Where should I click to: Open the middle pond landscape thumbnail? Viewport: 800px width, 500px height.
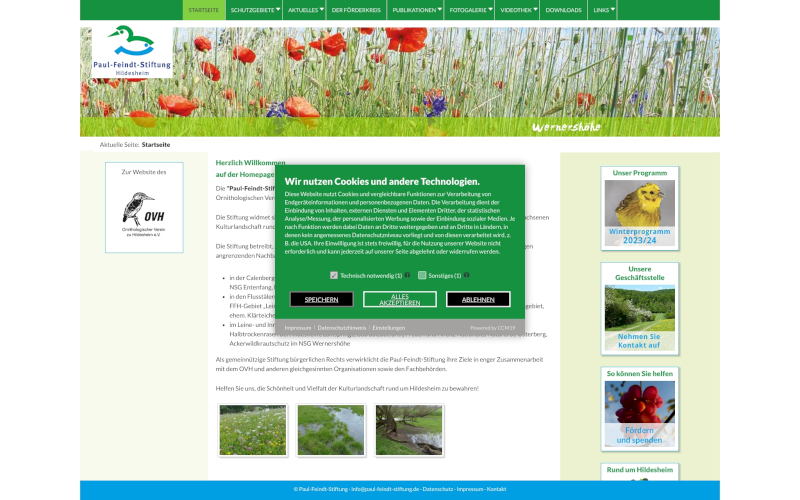coord(331,430)
